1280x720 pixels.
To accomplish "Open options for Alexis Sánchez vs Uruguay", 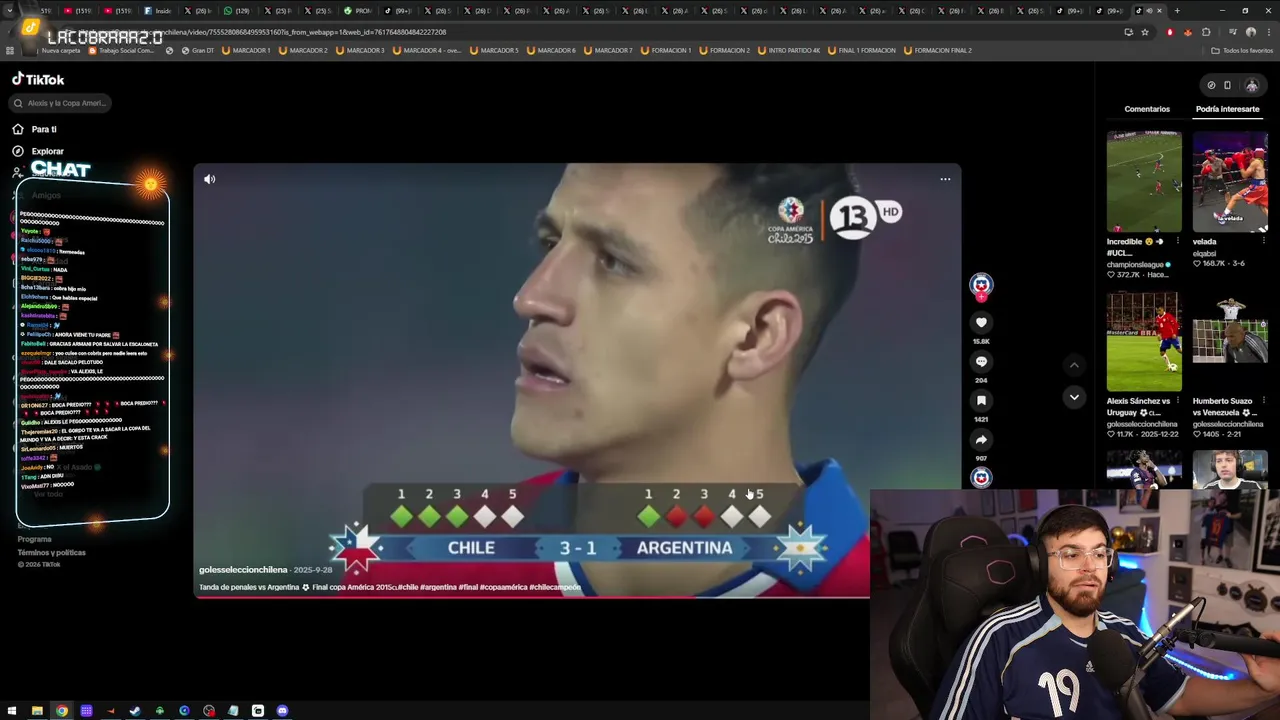I will pyautogui.click(x=1177, y=401).
